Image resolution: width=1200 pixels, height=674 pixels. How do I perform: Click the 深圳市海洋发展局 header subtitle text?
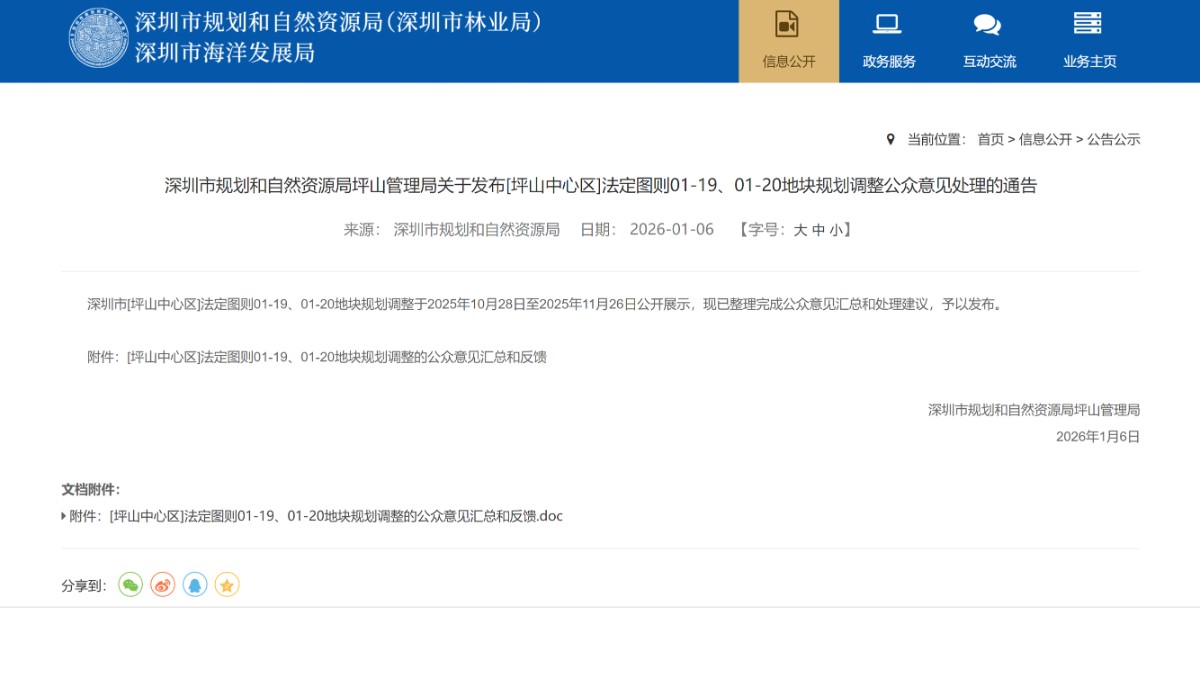(x=225, y=53)
